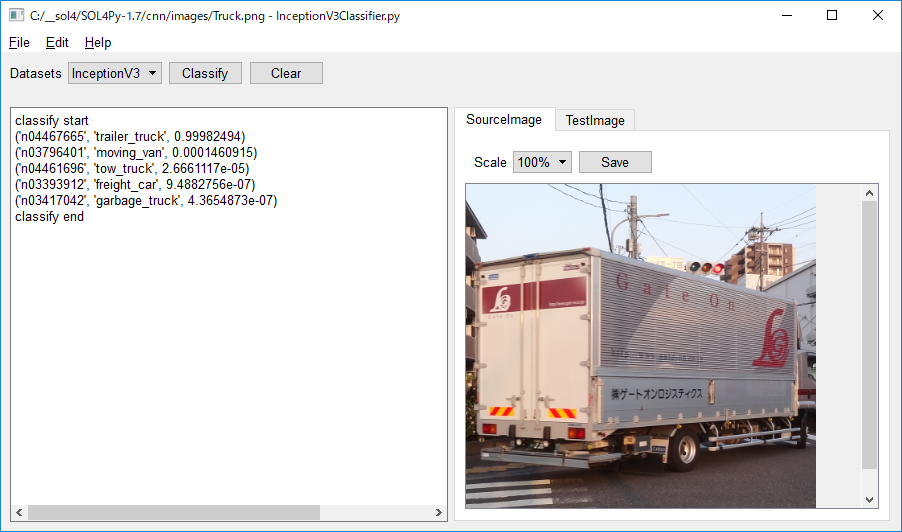Click the Datasets label
Screen dimensions: 902x532
[36, 74]
